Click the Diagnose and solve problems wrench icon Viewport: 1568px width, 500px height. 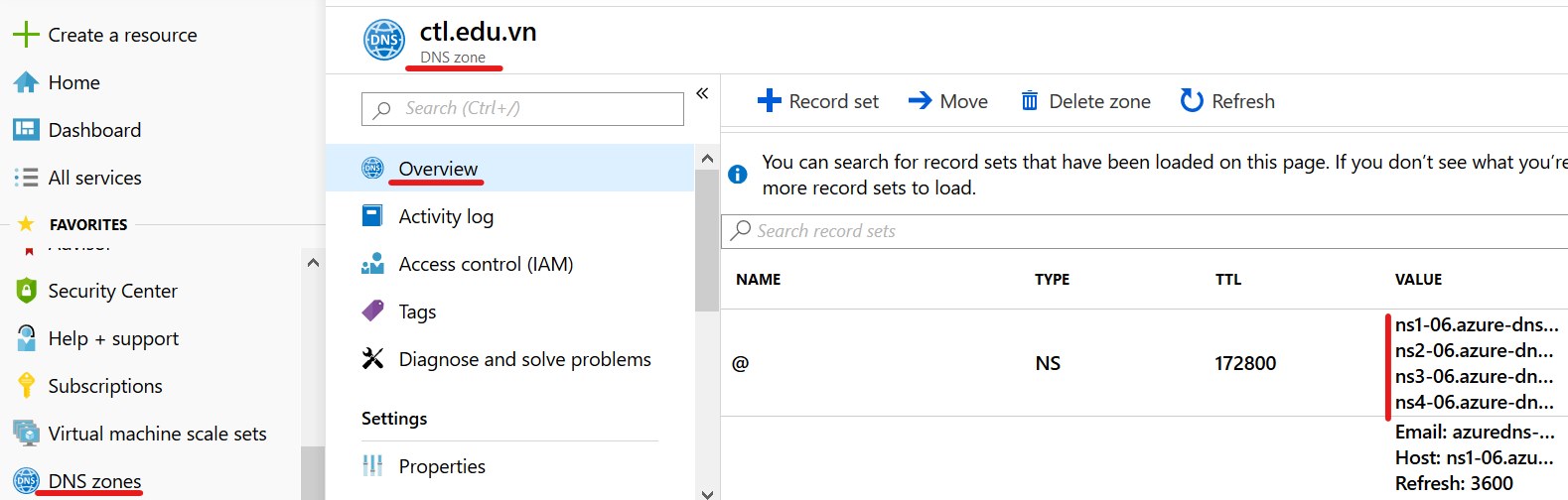(x=372, y=359)
